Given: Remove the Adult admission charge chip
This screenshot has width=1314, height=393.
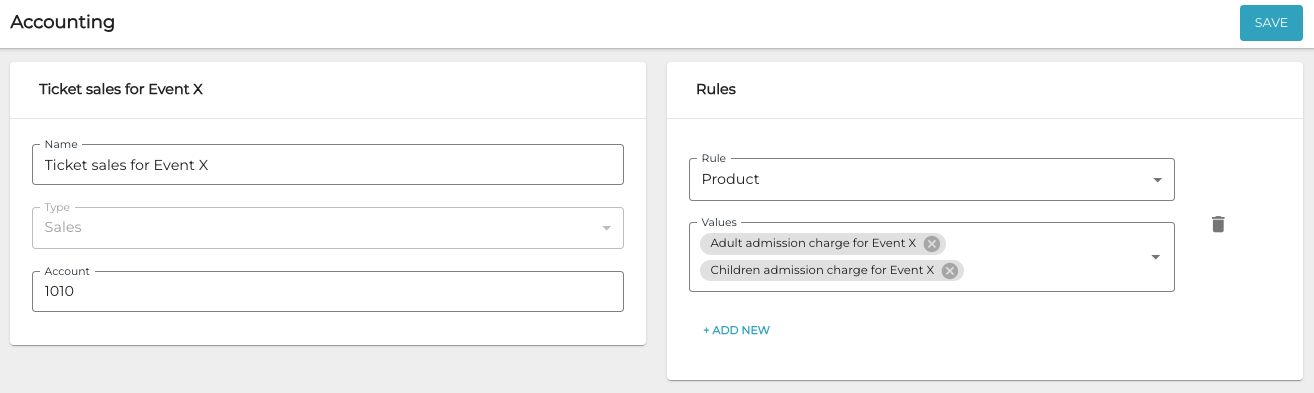Looking at the screenshot, I should click(932, 244).
